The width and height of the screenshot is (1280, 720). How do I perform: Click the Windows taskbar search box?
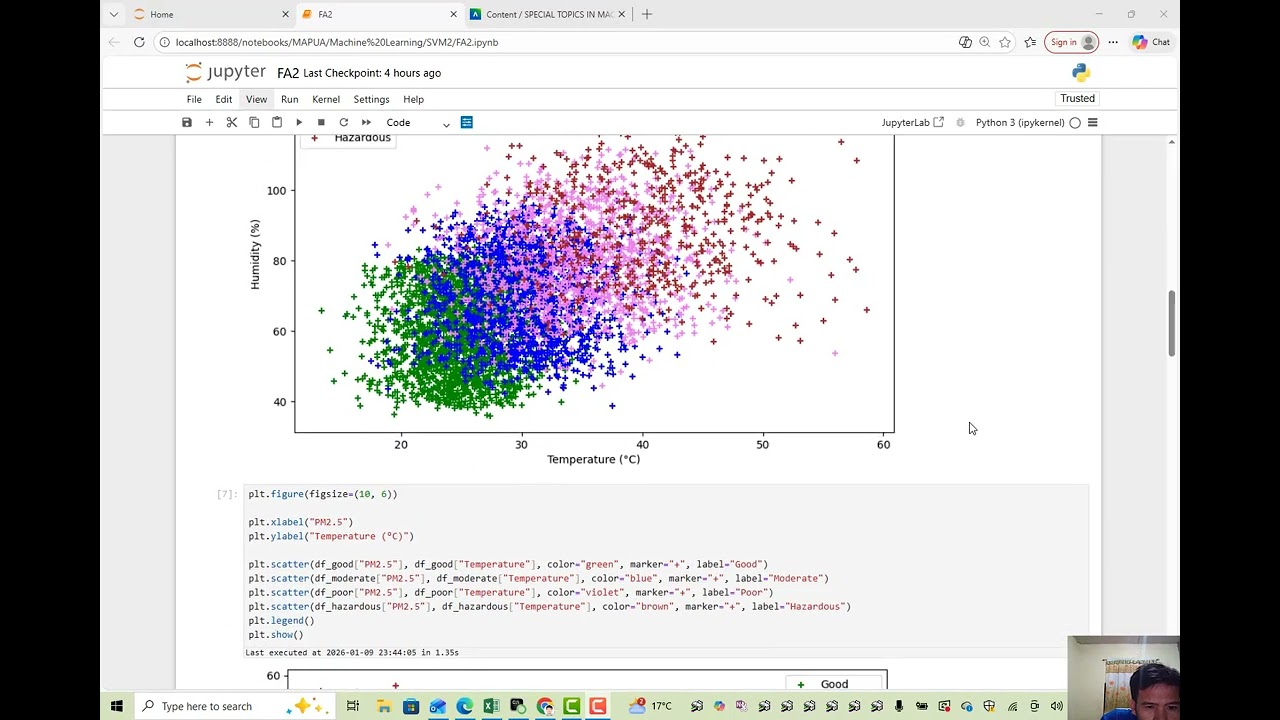(235, 706)
